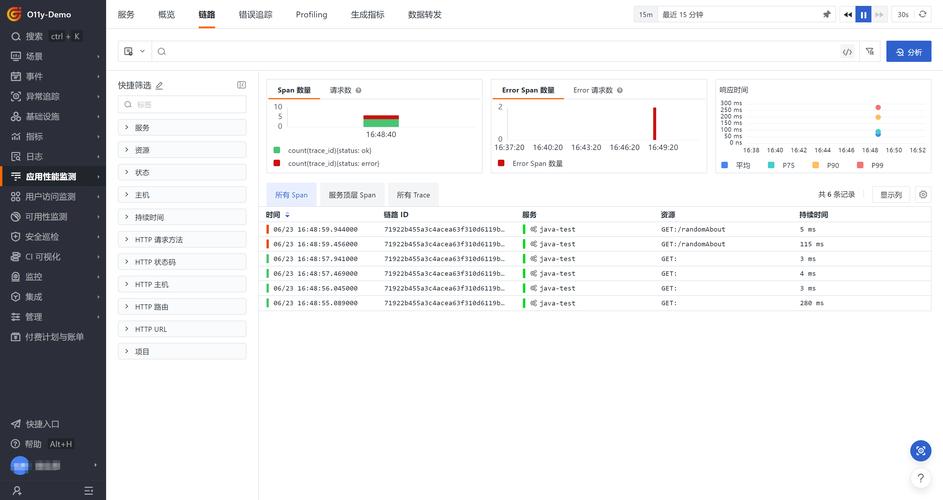
Task: Click the O11y-Demo workspace logo
Action: [14, 14]
